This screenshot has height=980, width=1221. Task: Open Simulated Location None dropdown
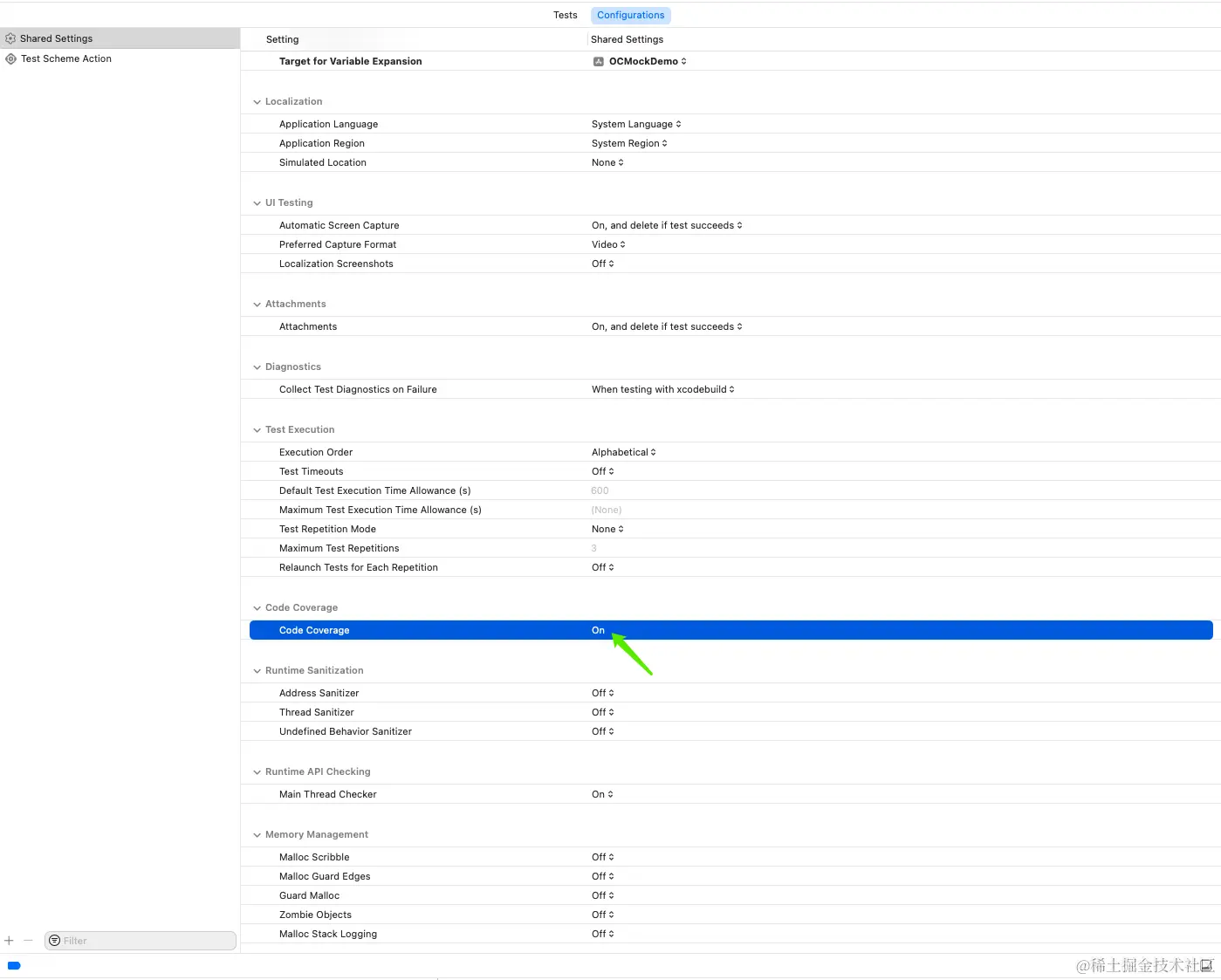click(x=607, y=162)
